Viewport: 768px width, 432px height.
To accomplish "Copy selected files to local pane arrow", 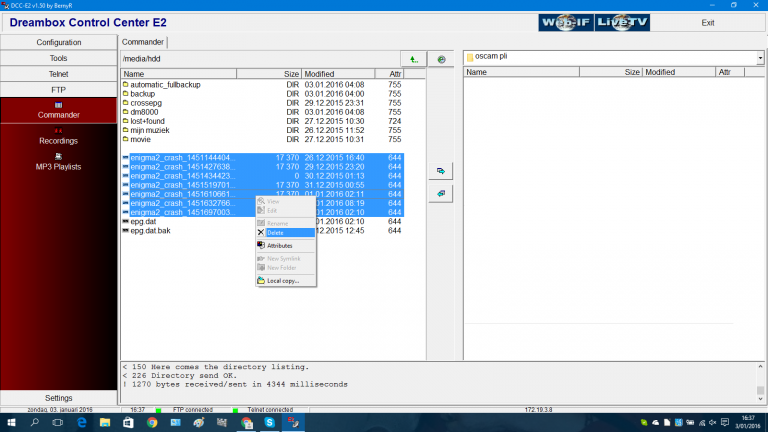I will coord(441,171).
